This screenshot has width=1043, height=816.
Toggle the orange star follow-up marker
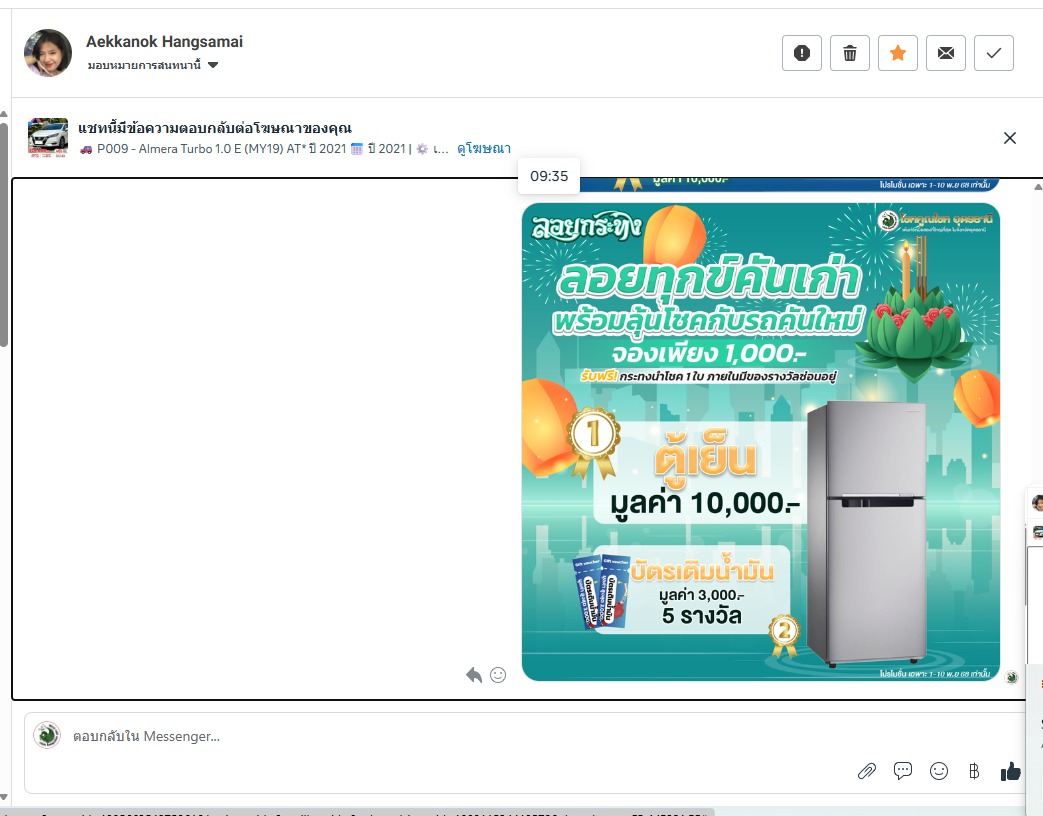897,53
